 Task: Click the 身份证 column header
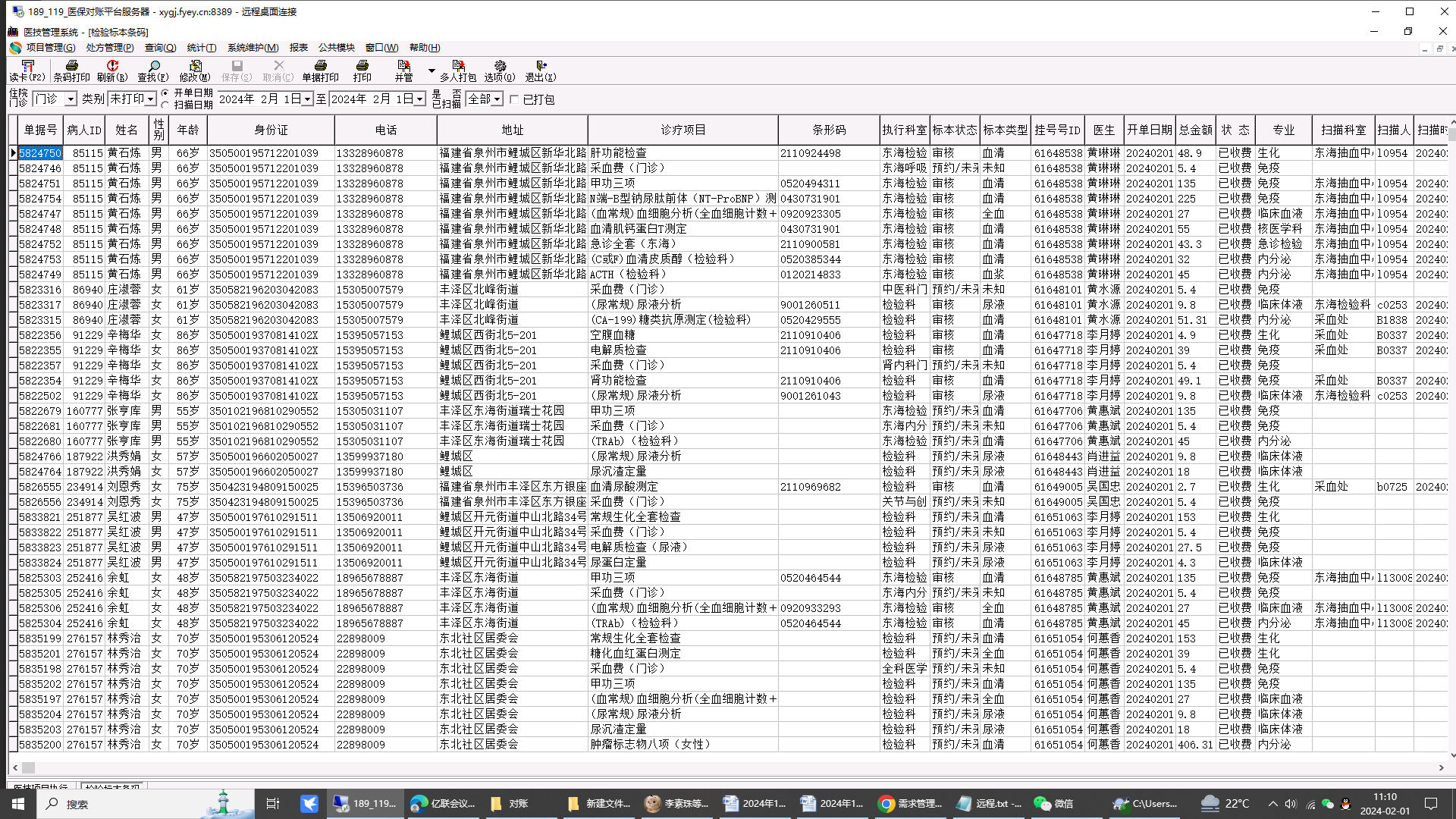point(271,130)
